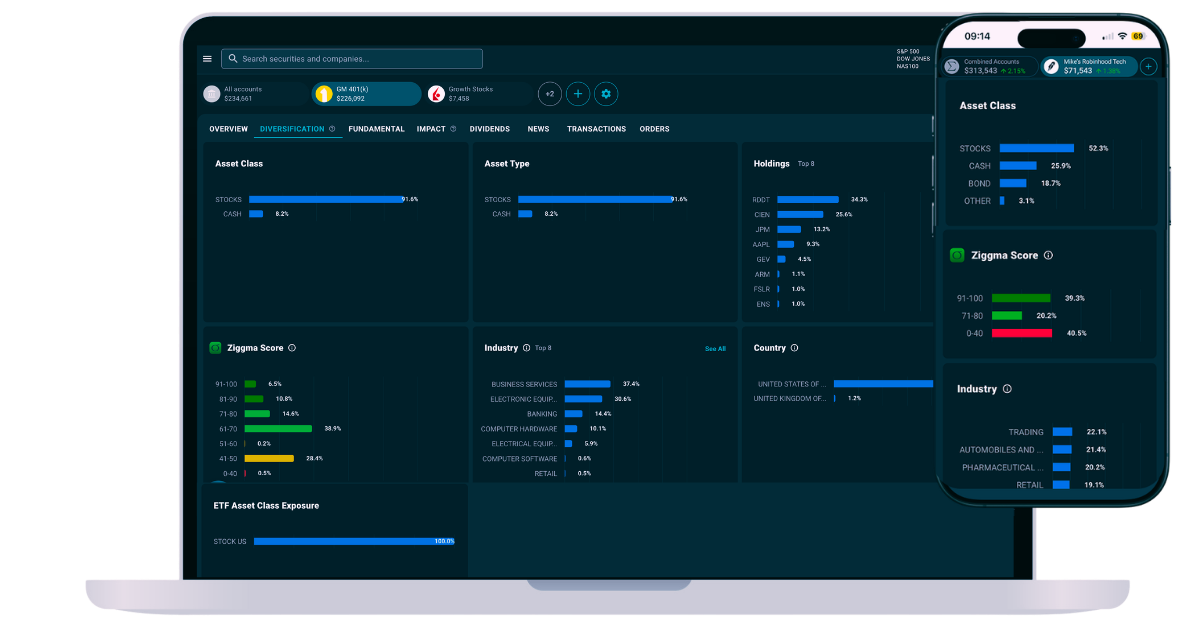The image size is (1200, 630).
Task: Click the CIEN holding row
Action: [804, 214]
